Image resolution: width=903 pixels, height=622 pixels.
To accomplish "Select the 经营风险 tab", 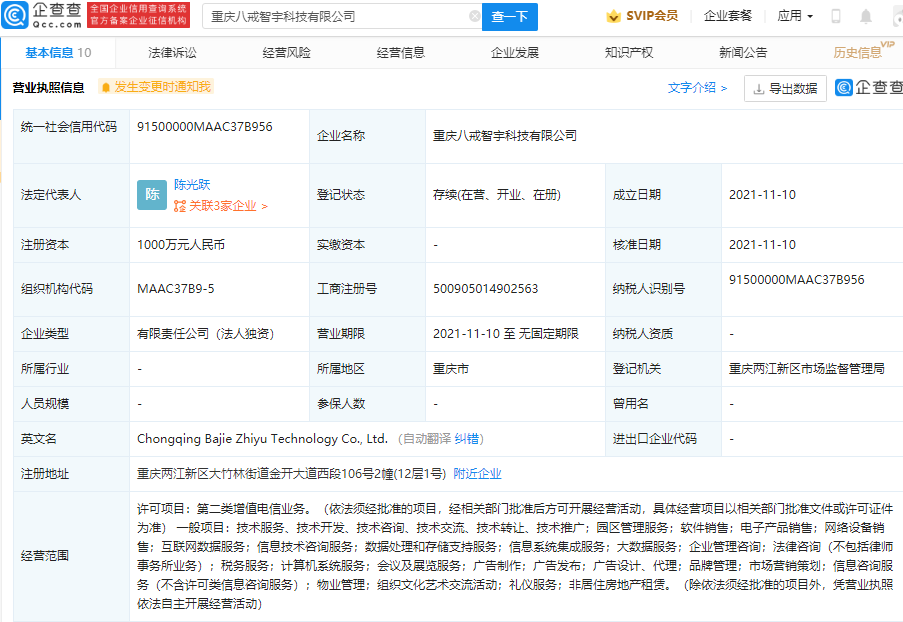I will click(x=286, y=53).
